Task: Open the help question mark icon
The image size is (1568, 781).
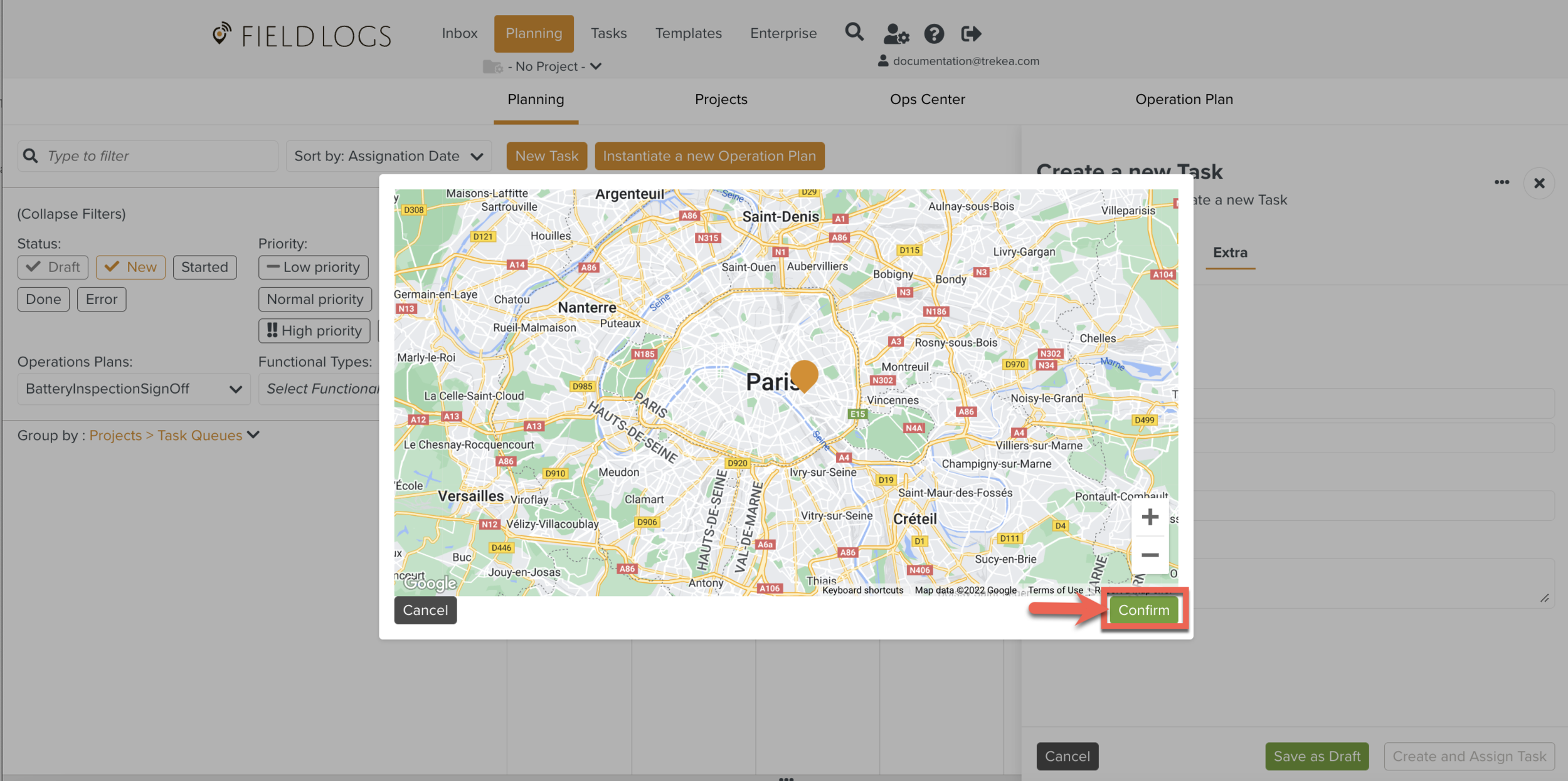Action: [x=934, y=34]
